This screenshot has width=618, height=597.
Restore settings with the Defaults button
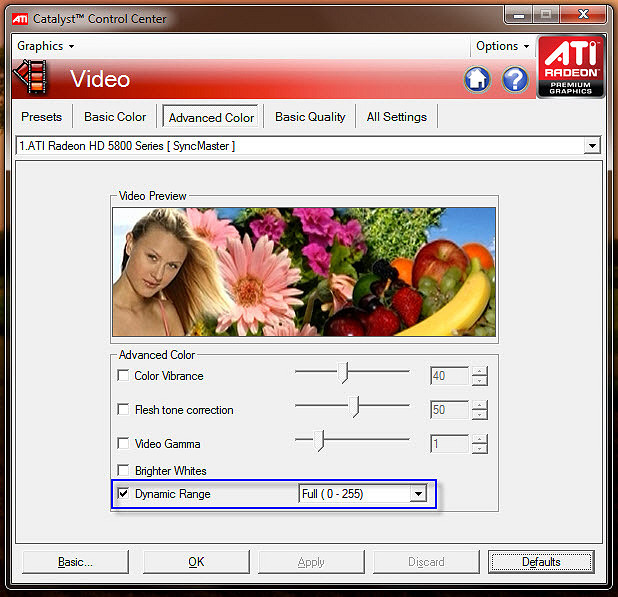[541, 562]
